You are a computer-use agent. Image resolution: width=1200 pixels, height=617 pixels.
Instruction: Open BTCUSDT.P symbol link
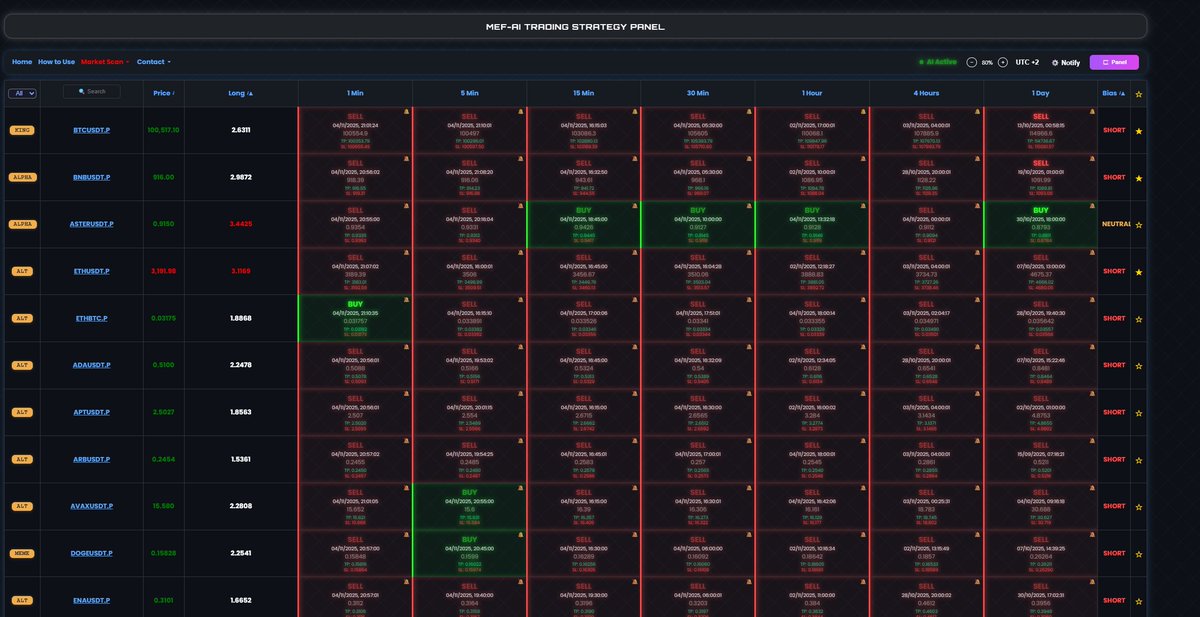coord(91,131)
